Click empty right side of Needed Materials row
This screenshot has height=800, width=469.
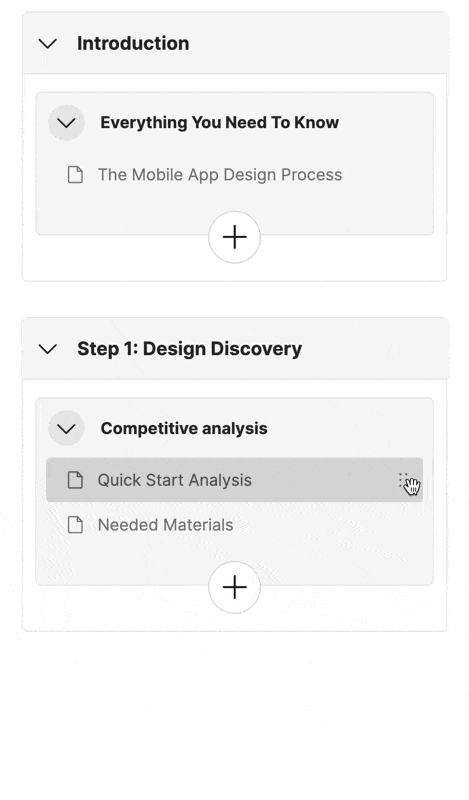327,524
